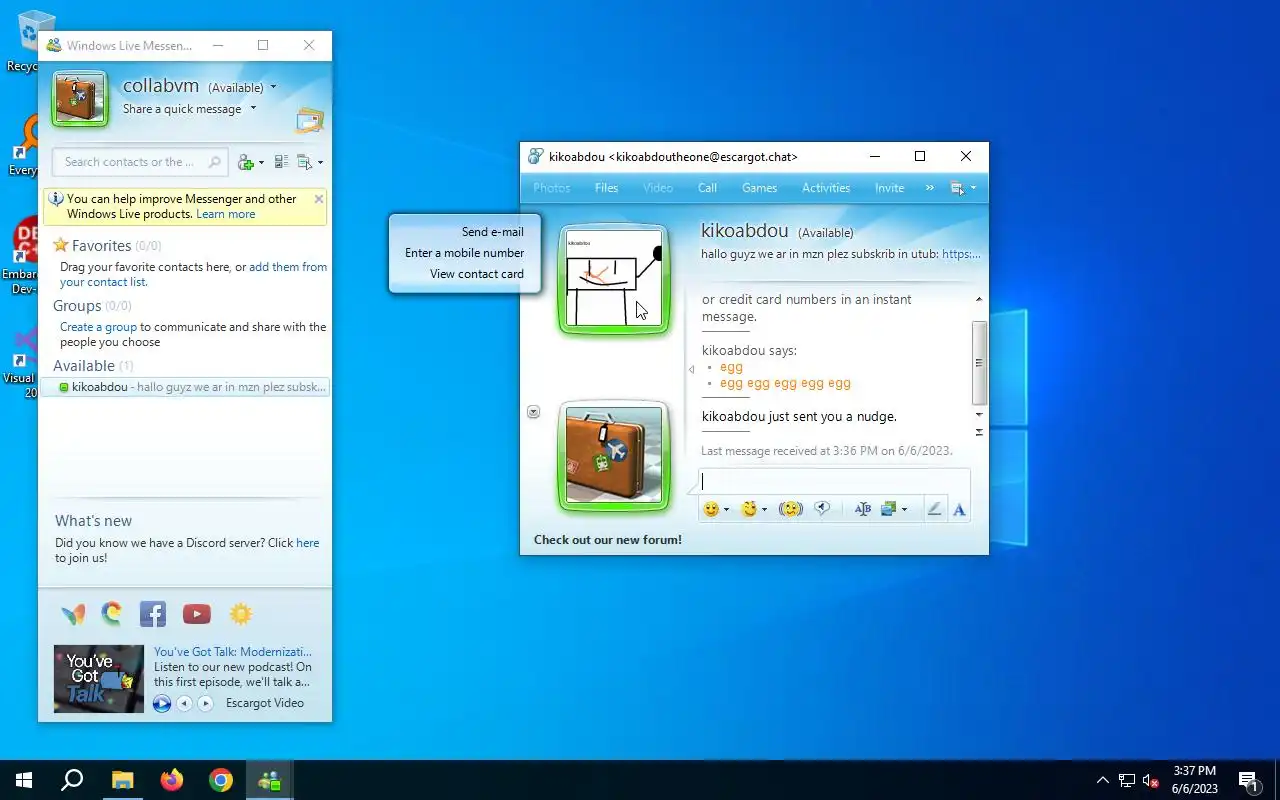Choose Enter a mobile number from popup
1280x800 pixels.
point(465,253)
